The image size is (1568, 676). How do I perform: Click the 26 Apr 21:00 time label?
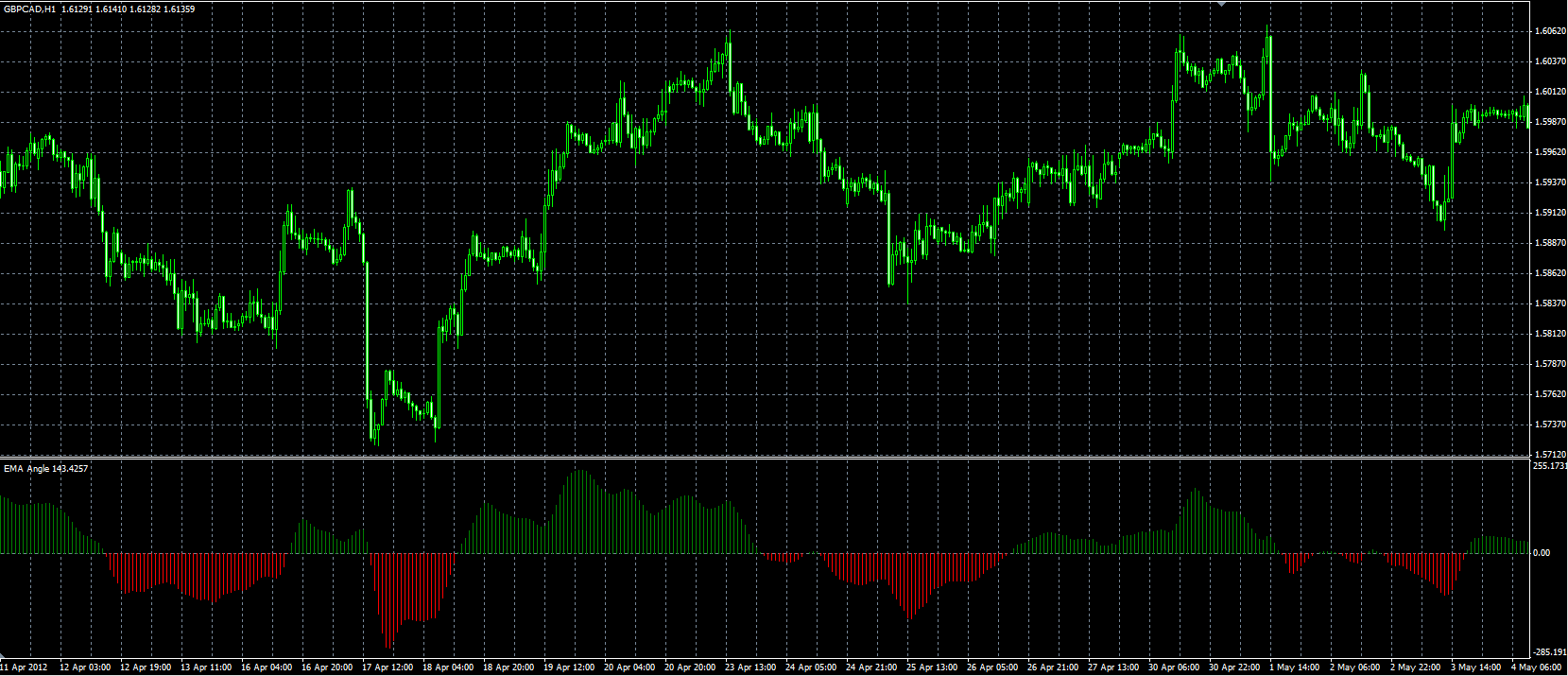pos(1053,667)
